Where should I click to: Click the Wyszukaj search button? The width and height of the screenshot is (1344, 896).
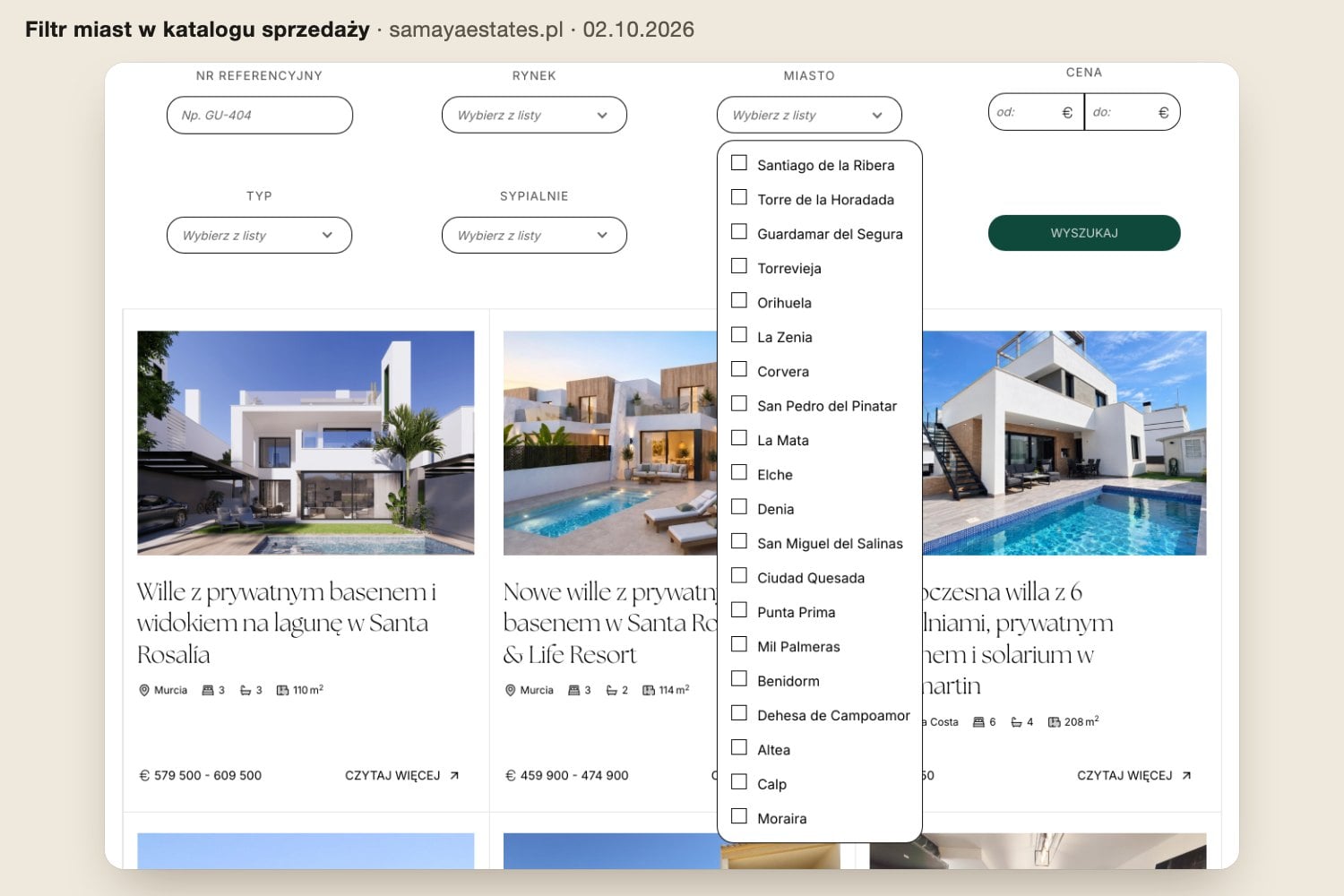(x=1084, y=233)
